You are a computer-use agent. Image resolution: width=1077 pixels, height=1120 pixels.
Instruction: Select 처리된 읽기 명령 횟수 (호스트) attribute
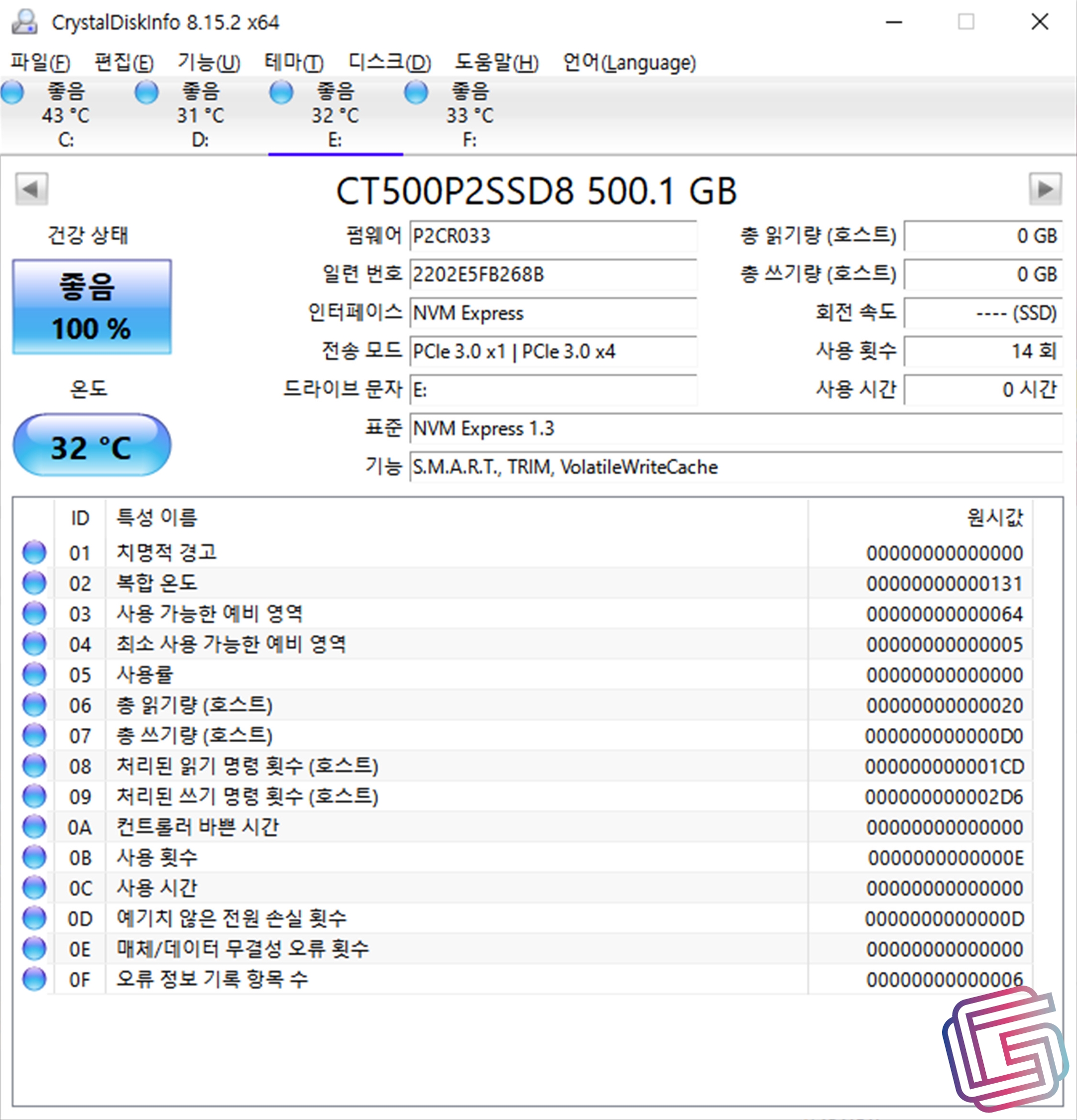point(247,766)
